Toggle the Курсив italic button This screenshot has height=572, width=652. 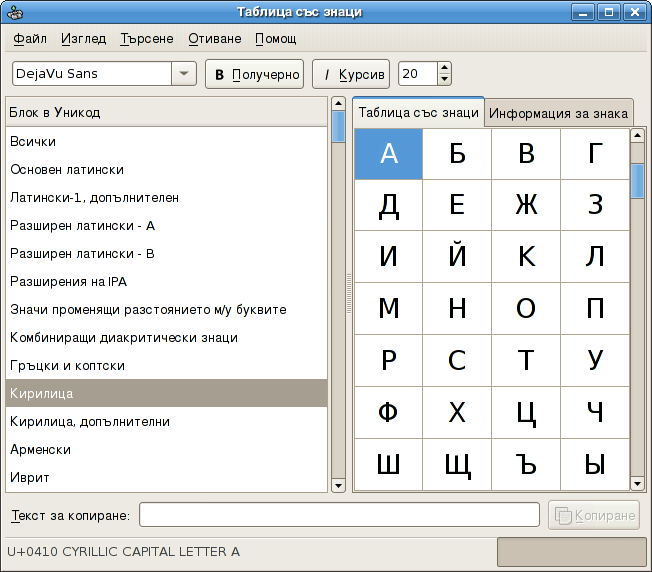[x=350, y=74]
